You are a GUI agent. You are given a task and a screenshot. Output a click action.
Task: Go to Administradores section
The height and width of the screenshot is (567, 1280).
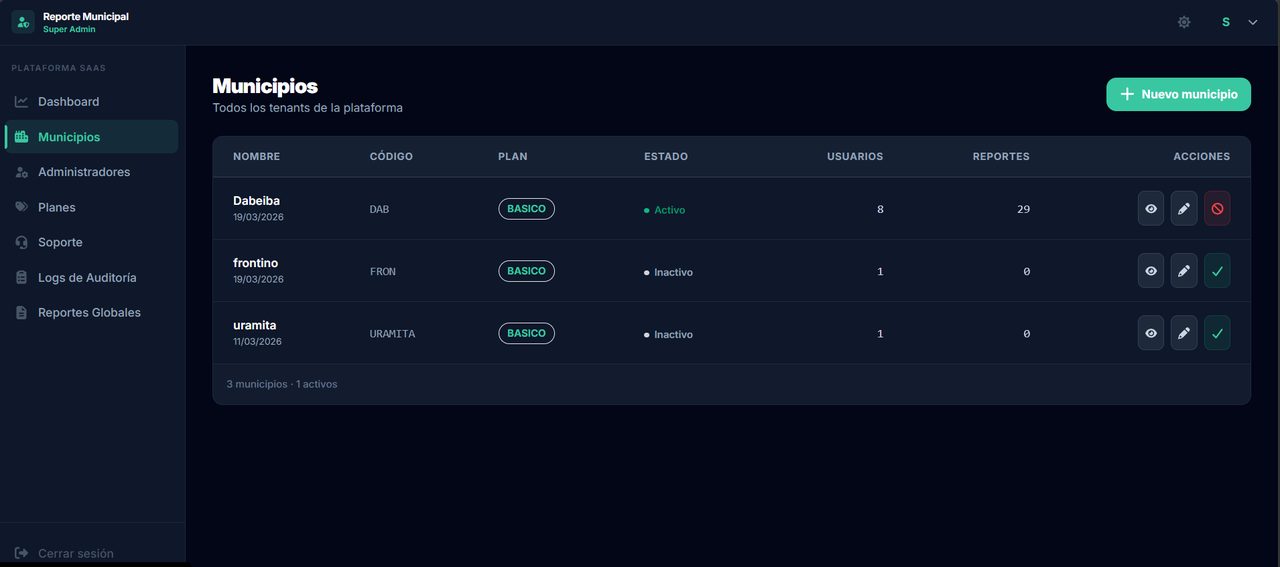click(x=92, y=172)
